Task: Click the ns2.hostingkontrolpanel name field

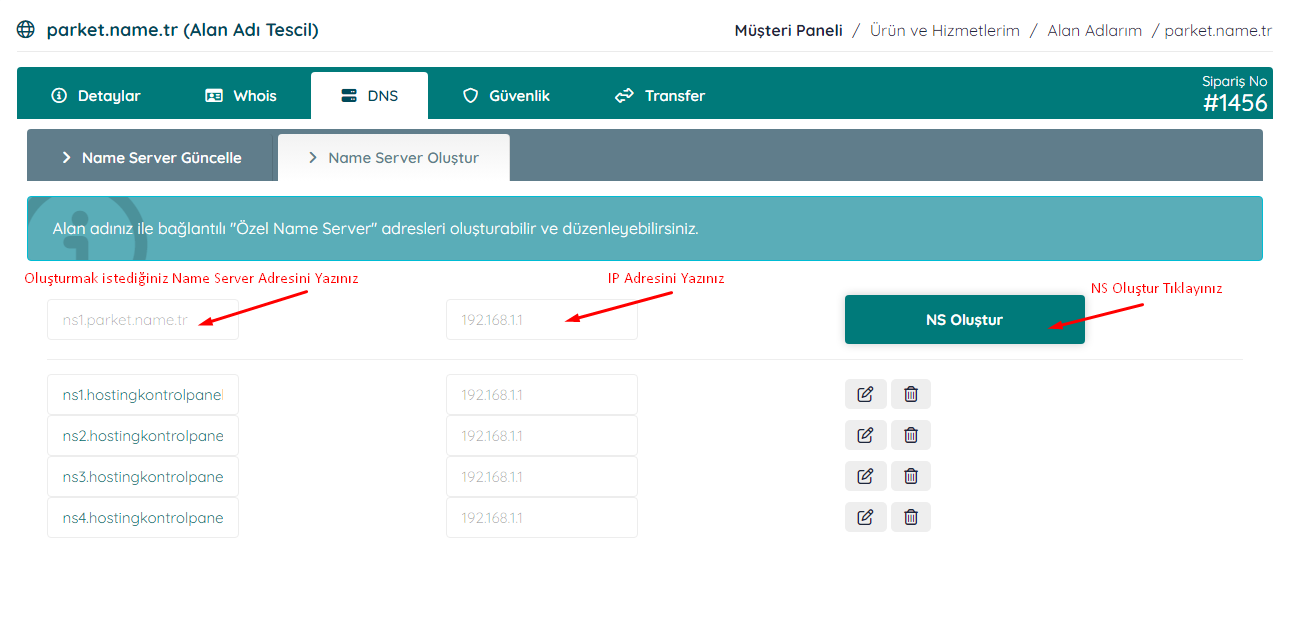Action: click(x=143, y=435)
